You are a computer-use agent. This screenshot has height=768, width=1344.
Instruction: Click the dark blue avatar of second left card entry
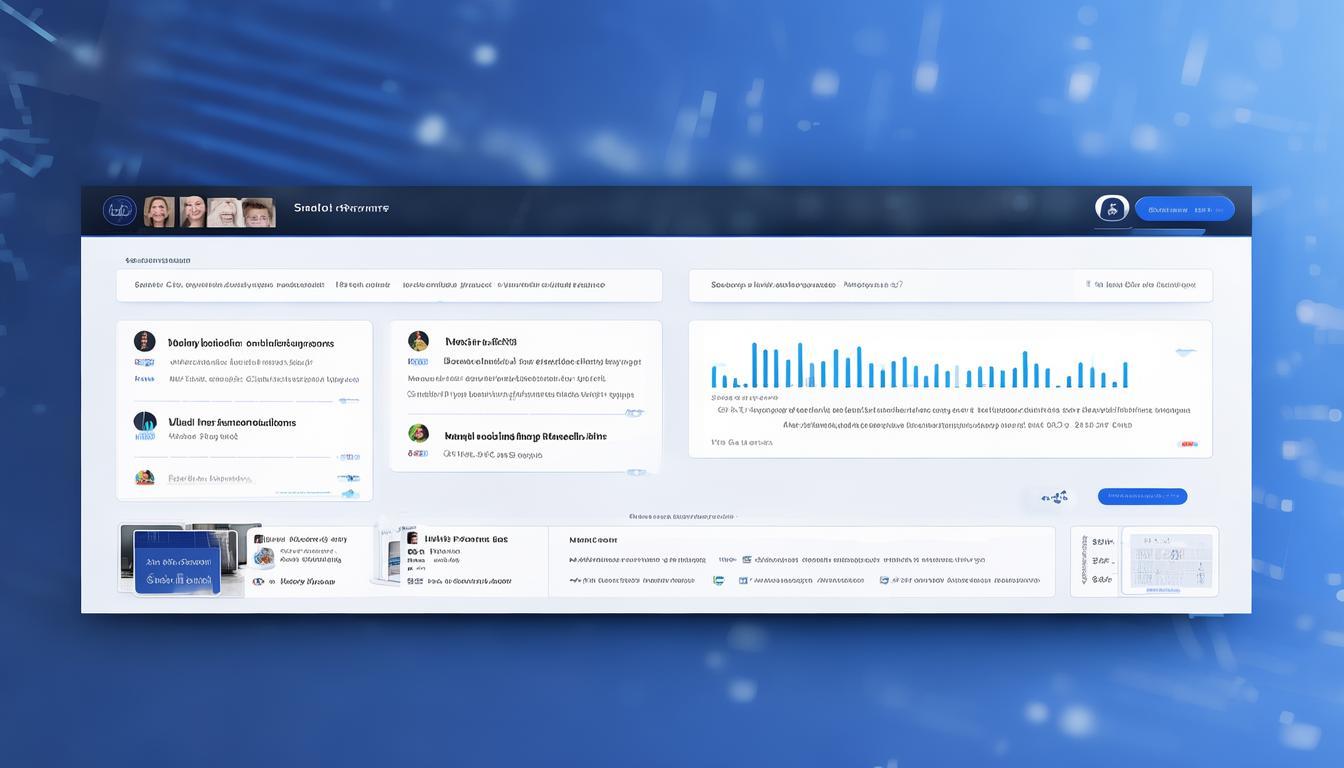[145, 421]
